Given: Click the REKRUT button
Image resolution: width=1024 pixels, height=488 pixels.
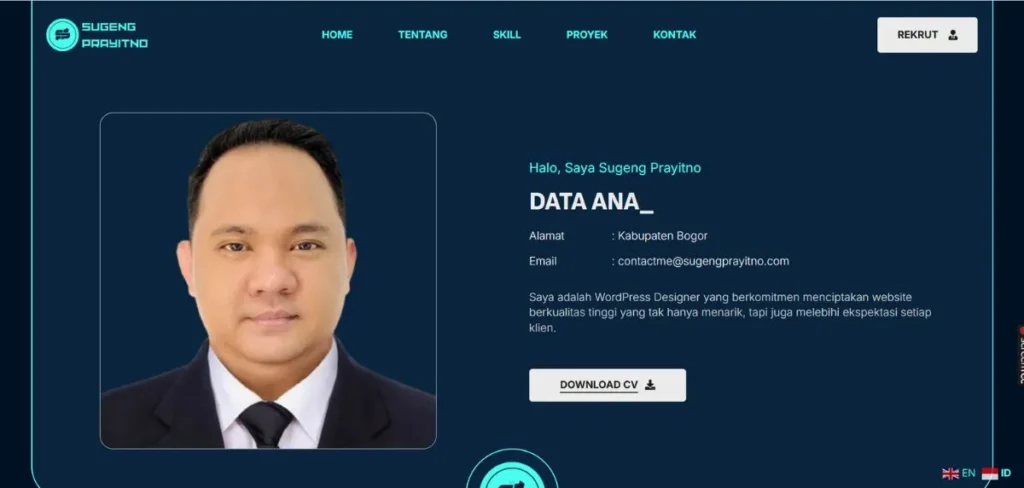Looking at the screenshot, I should pos(927,35).
